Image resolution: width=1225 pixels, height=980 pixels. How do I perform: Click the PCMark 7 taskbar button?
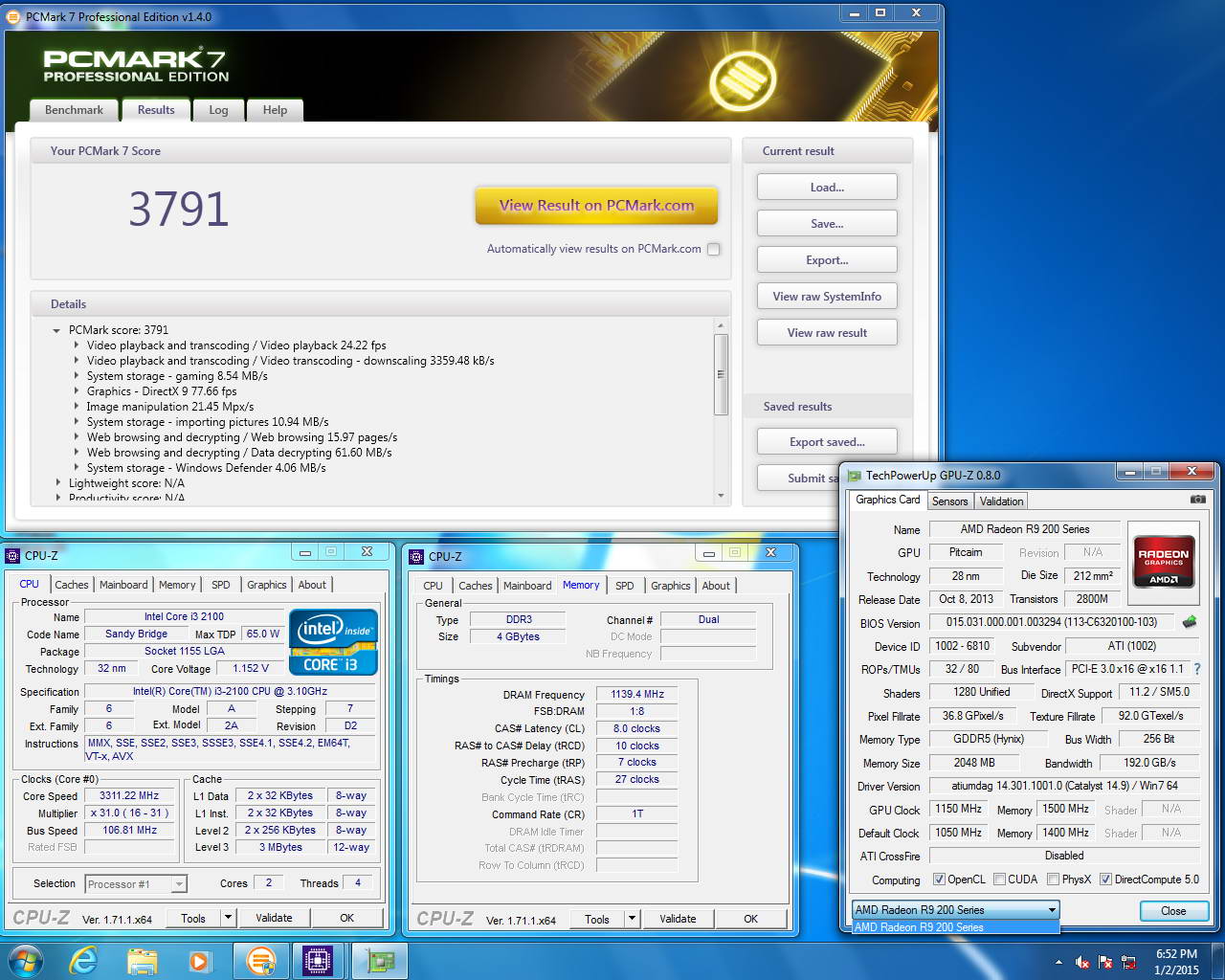click(260, 960)
